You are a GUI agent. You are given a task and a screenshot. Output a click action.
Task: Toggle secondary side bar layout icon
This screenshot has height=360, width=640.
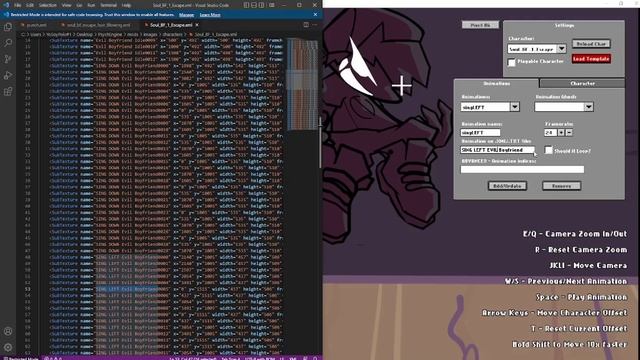(x=262, y=5)
